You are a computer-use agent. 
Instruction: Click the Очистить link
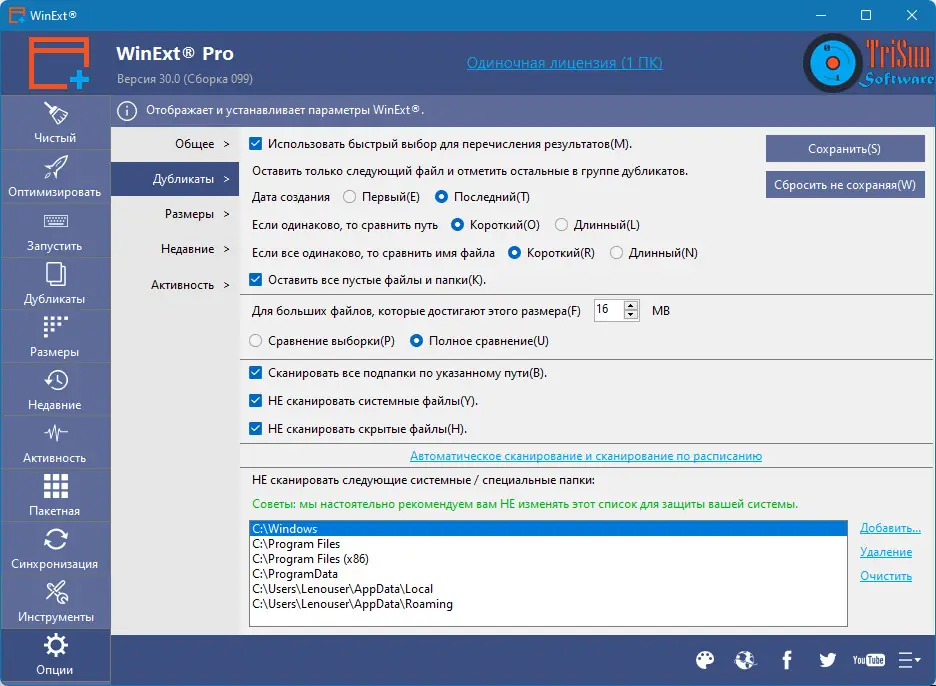[x=886, y=576]
